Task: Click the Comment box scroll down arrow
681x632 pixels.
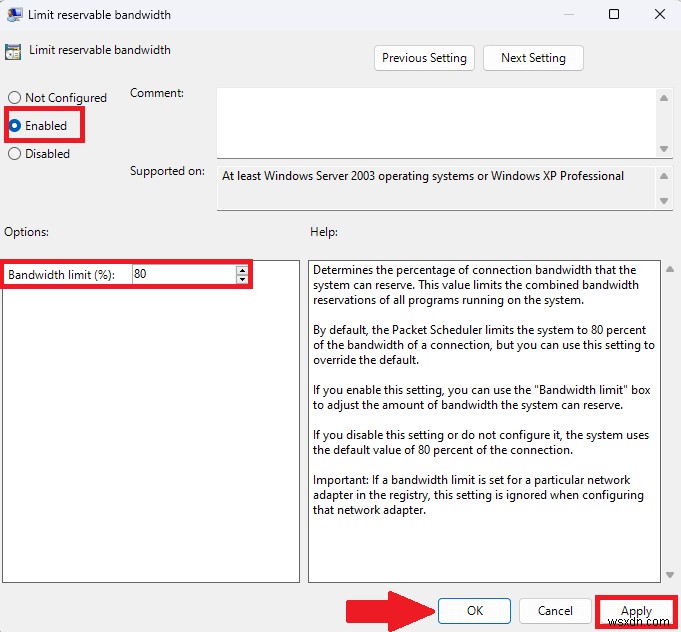Action: (664, 149)
